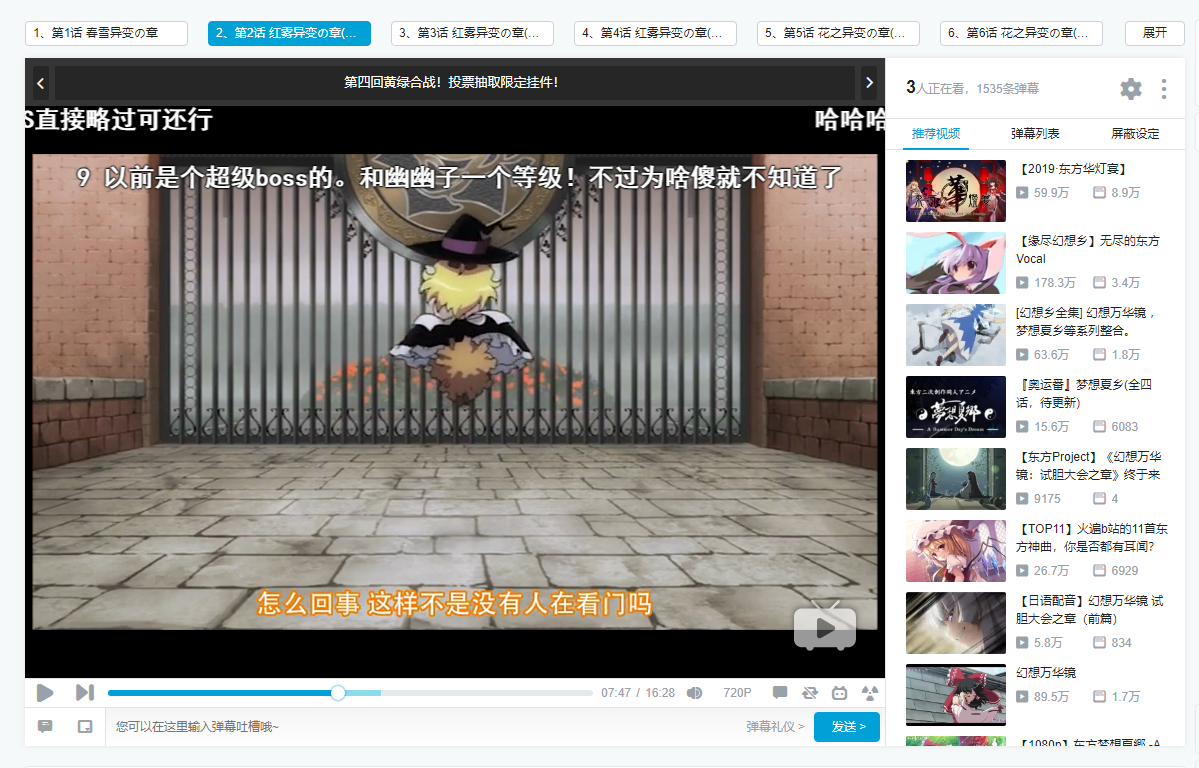Select episode 第1话 春雪异变の章
Screen dimensions: 1199x768
pos(106,33)
